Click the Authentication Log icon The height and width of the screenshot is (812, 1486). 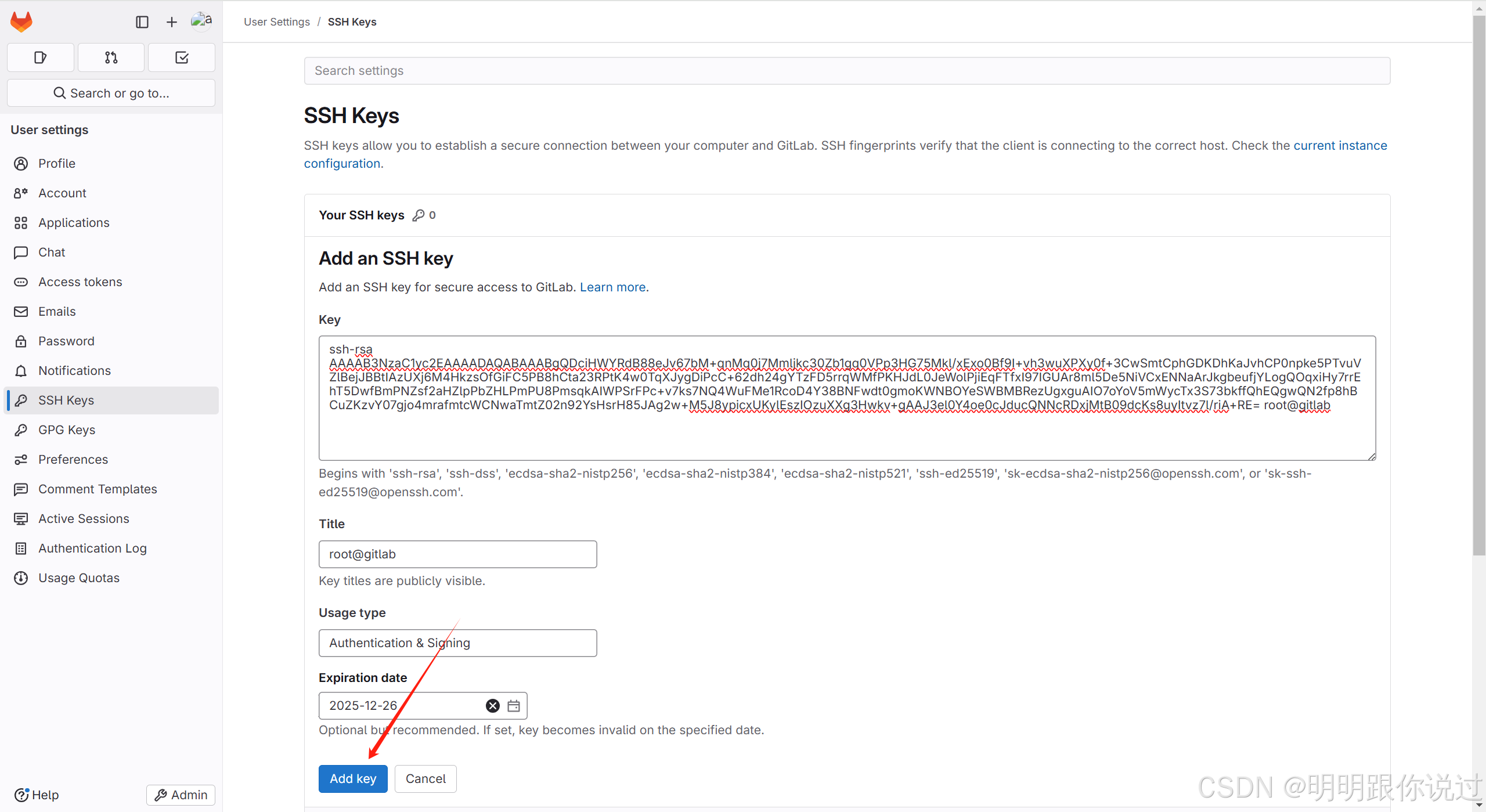(x=21, y=548)
